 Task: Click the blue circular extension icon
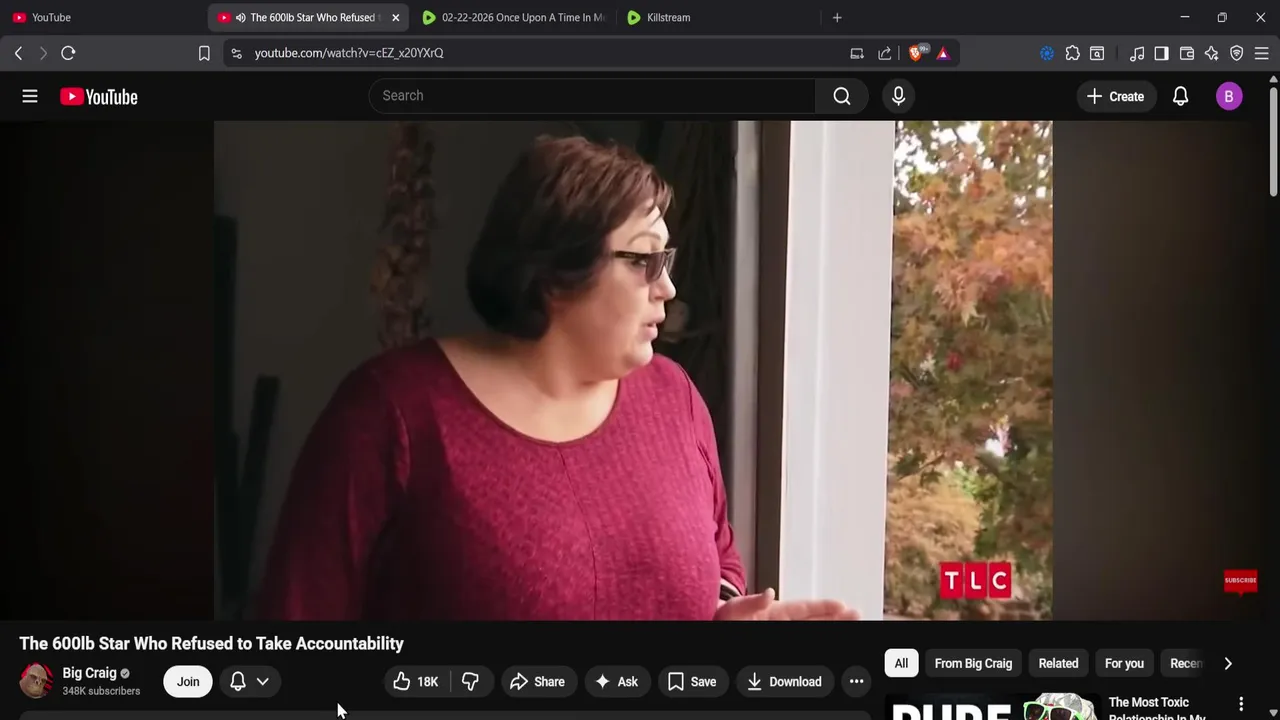tap(1047, 53)
